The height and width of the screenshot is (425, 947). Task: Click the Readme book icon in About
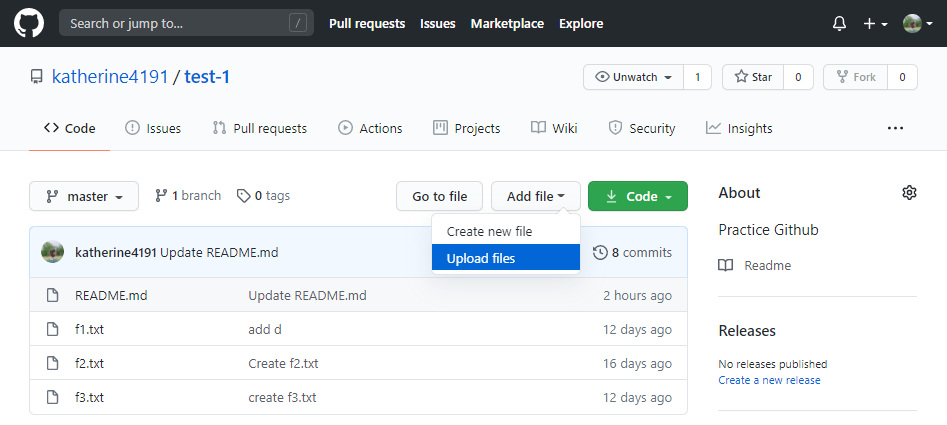[725, 265]
